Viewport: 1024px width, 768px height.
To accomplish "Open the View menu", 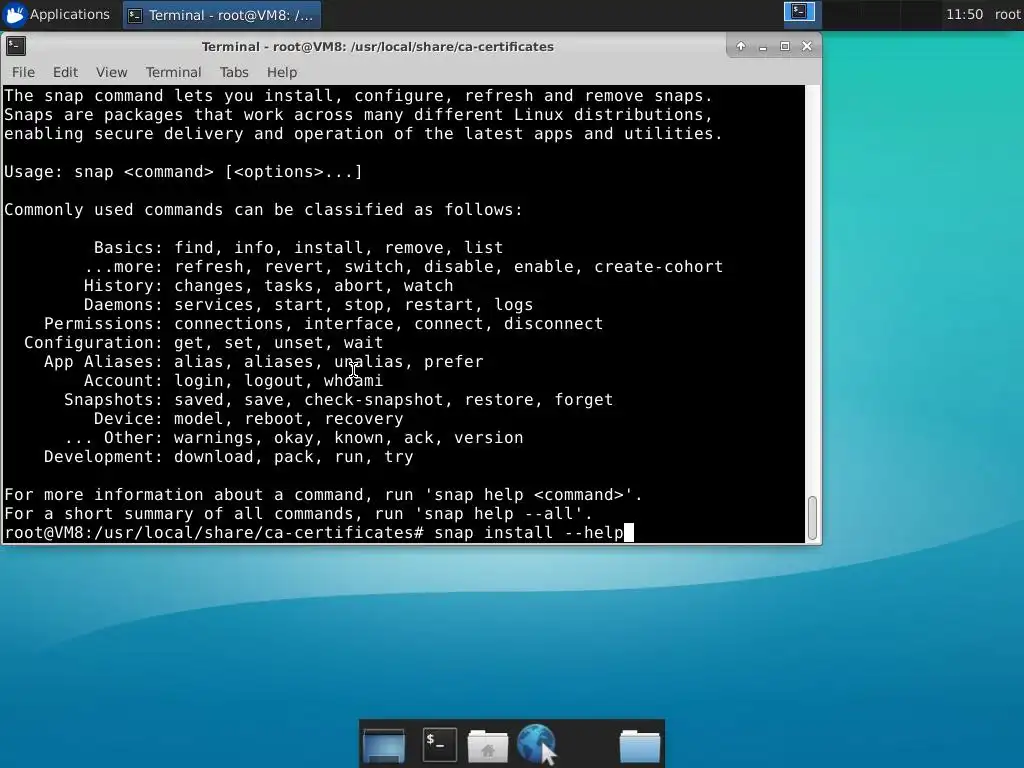I will (112, 72).
